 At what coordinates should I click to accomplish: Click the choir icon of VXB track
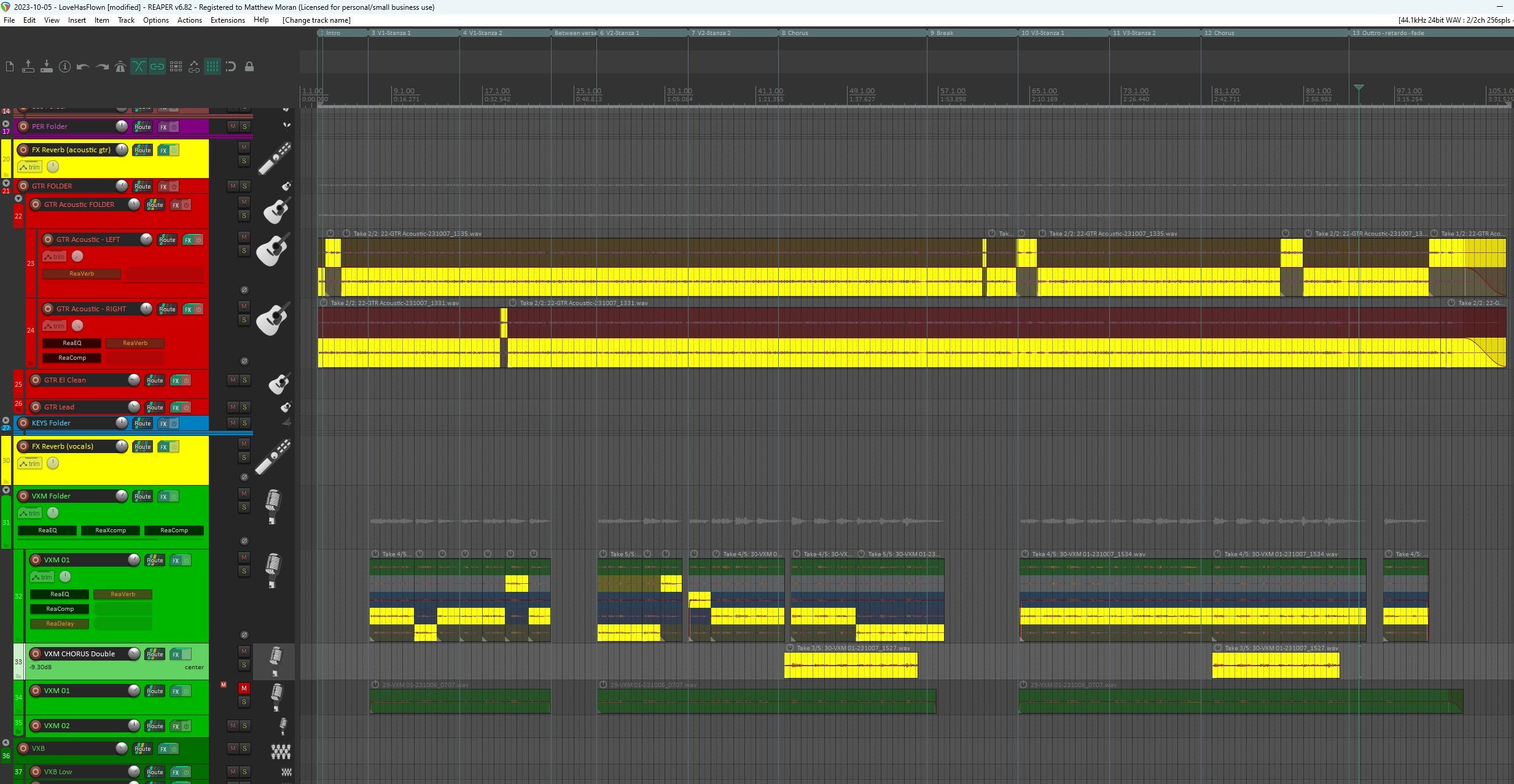tap(281, 750)
